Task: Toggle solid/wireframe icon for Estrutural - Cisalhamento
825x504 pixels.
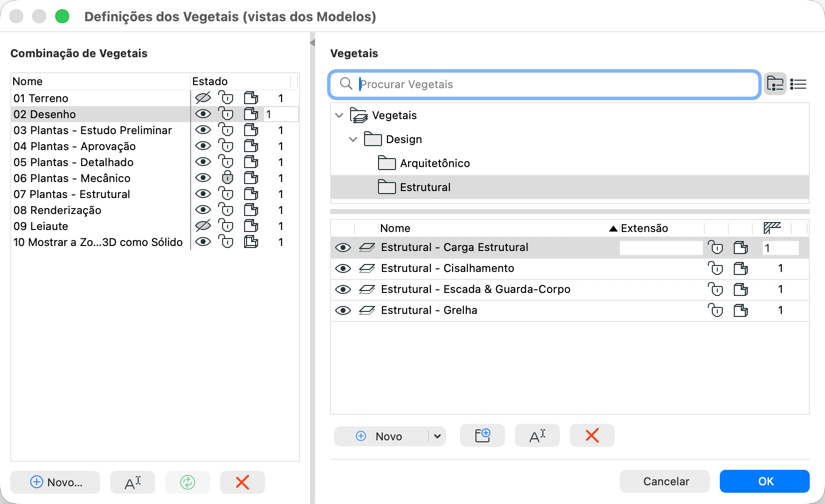Action: tap(741, 268)
